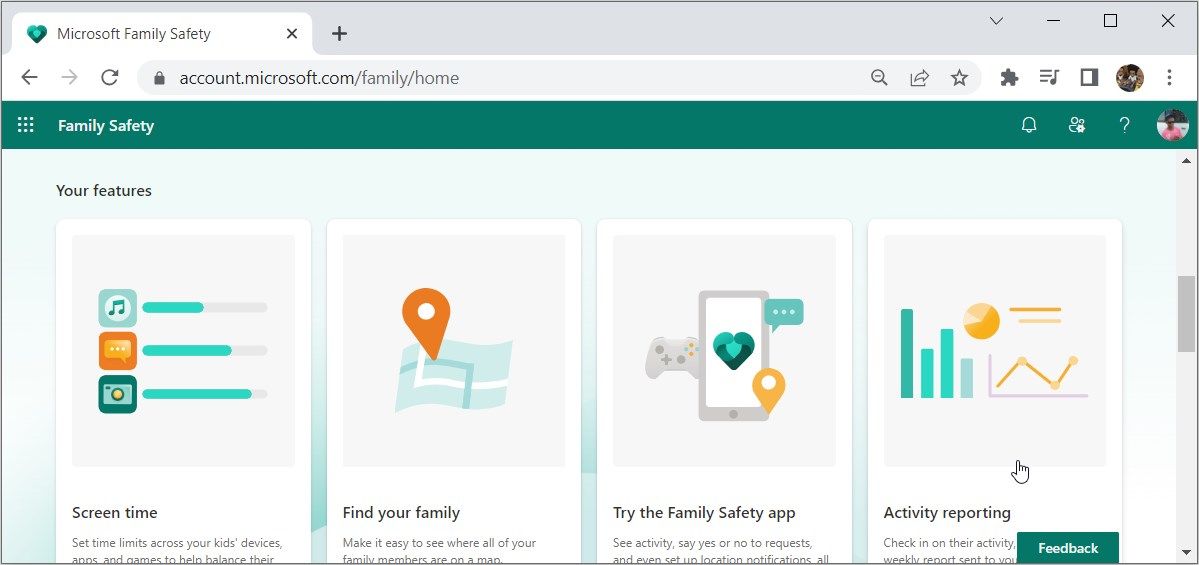The image size is (1199, 565).
Task: Click the Activity reporting heading
Action: point(947,512)
